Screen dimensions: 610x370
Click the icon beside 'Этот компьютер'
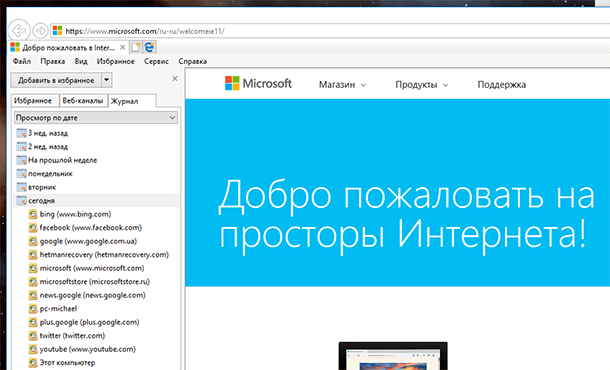[x=33, y=363]
